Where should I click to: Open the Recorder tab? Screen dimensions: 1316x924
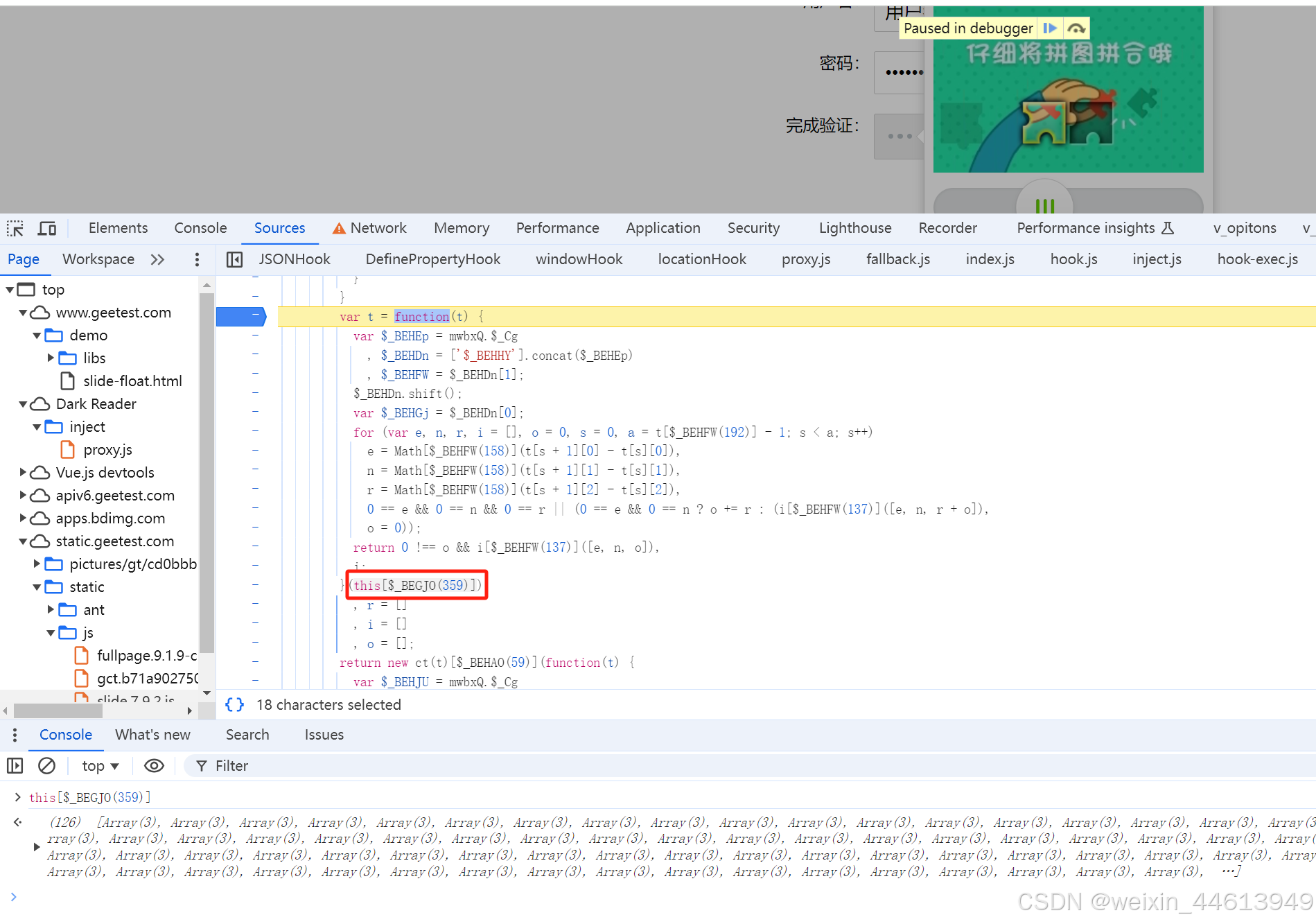[947, 228]
